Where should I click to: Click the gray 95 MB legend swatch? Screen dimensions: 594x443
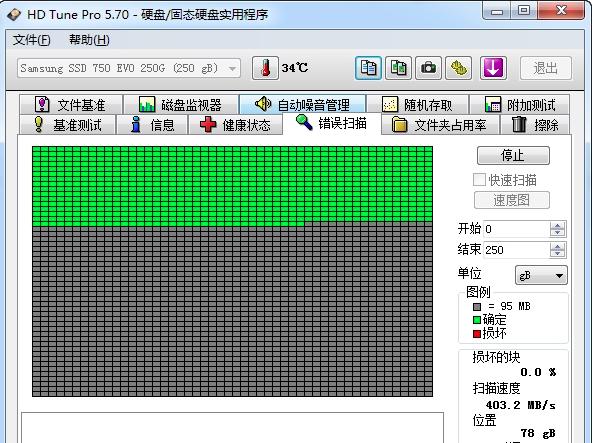pyautogui.click(x=477, y=307)
